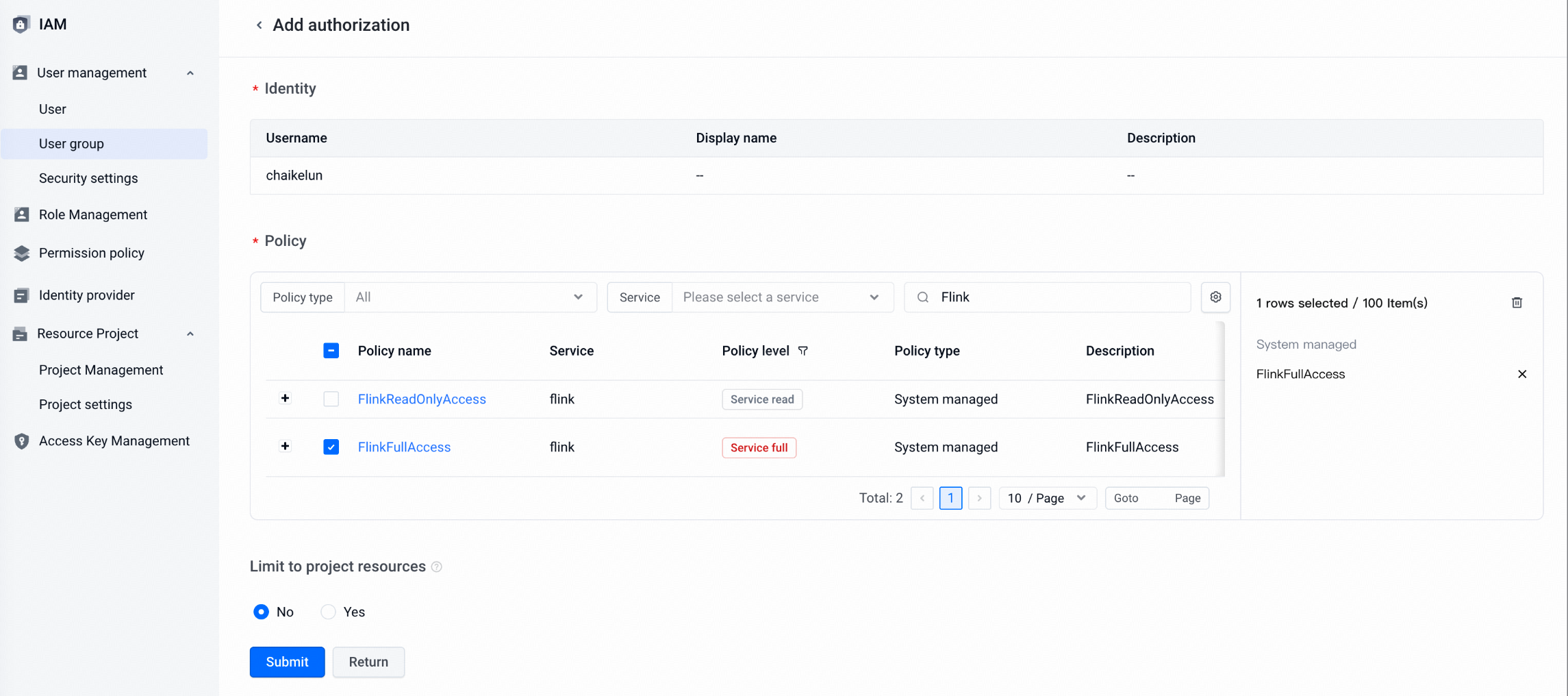1568x696 pixels.
Task: Open the Policy type All dropdown
Action: point(470,297)
